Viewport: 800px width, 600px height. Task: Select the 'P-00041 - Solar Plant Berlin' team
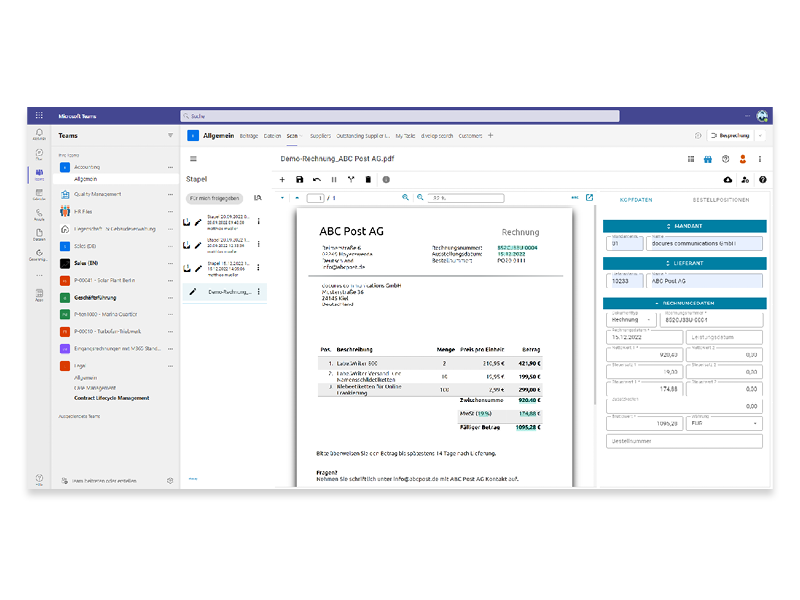pos(105,281)
